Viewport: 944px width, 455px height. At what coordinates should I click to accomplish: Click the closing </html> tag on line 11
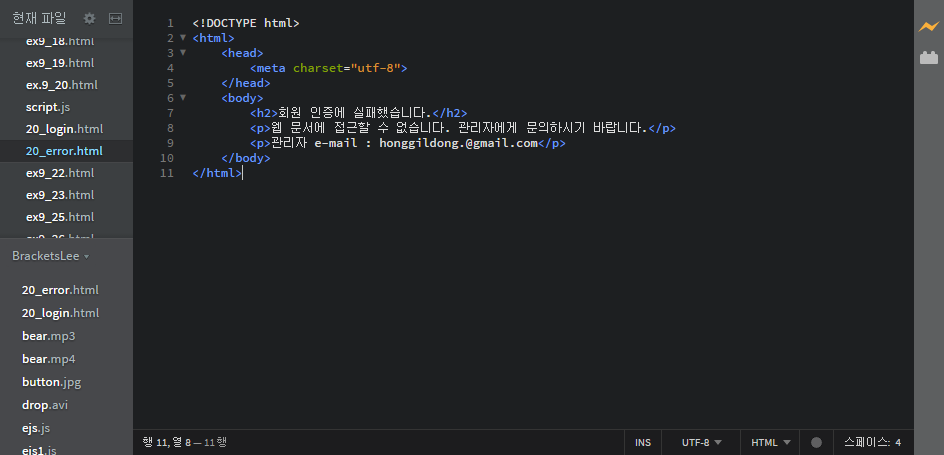[x=217, y=173]
